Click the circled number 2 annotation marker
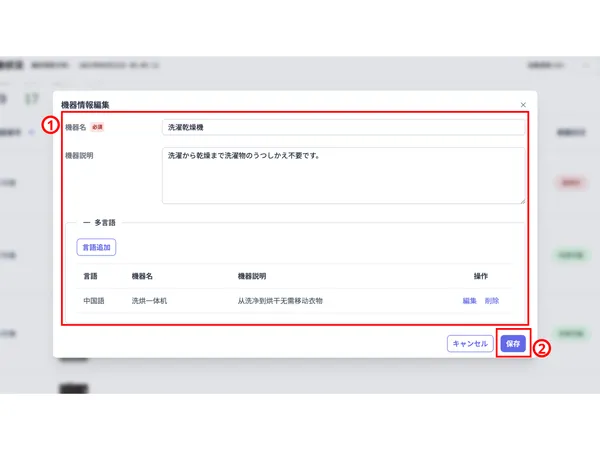The height and width of the screenshot is (450, 600). click(x=541, y=349)
